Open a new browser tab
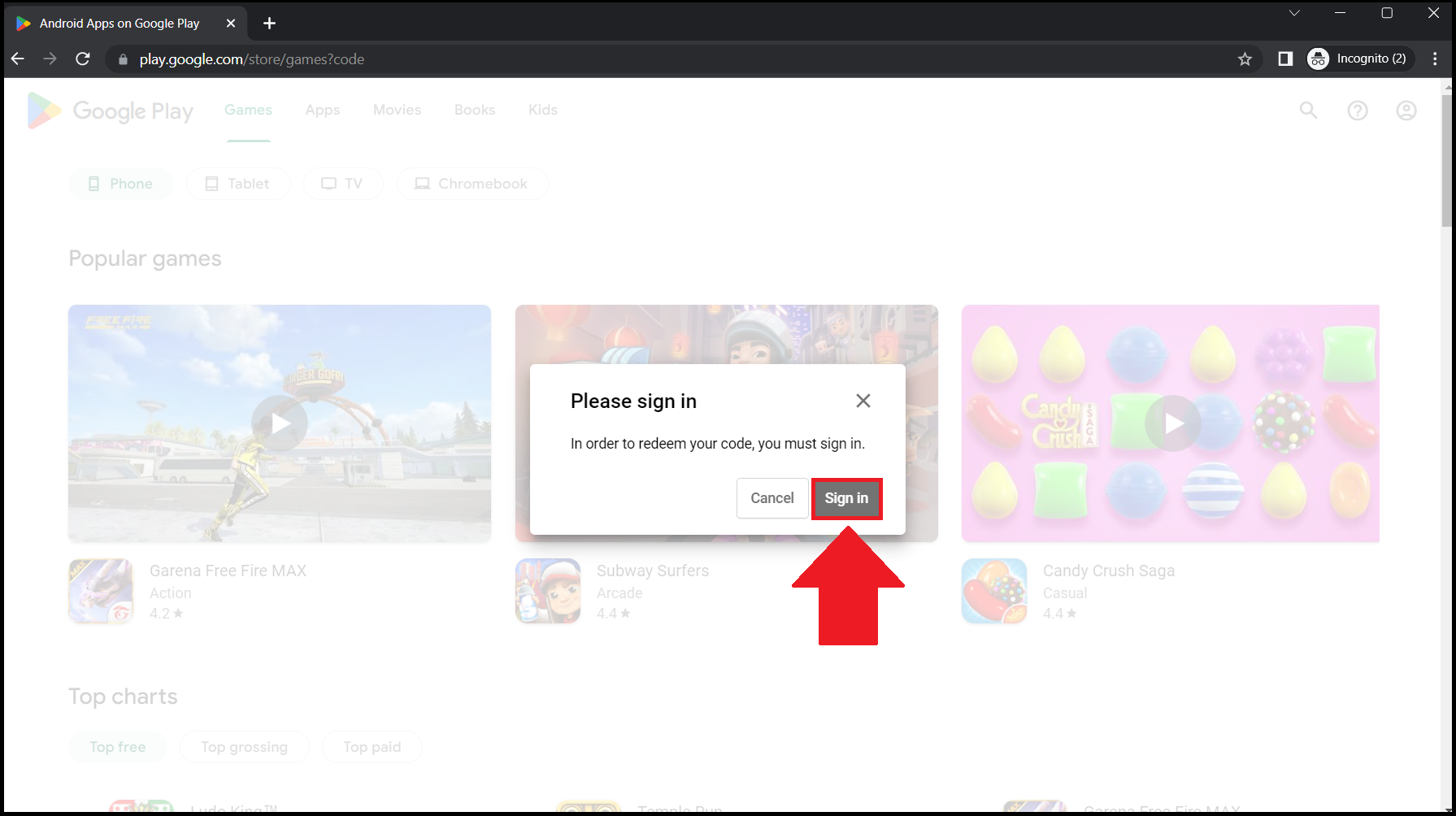This screenshot has width=1456, height=816. (270, 24)
